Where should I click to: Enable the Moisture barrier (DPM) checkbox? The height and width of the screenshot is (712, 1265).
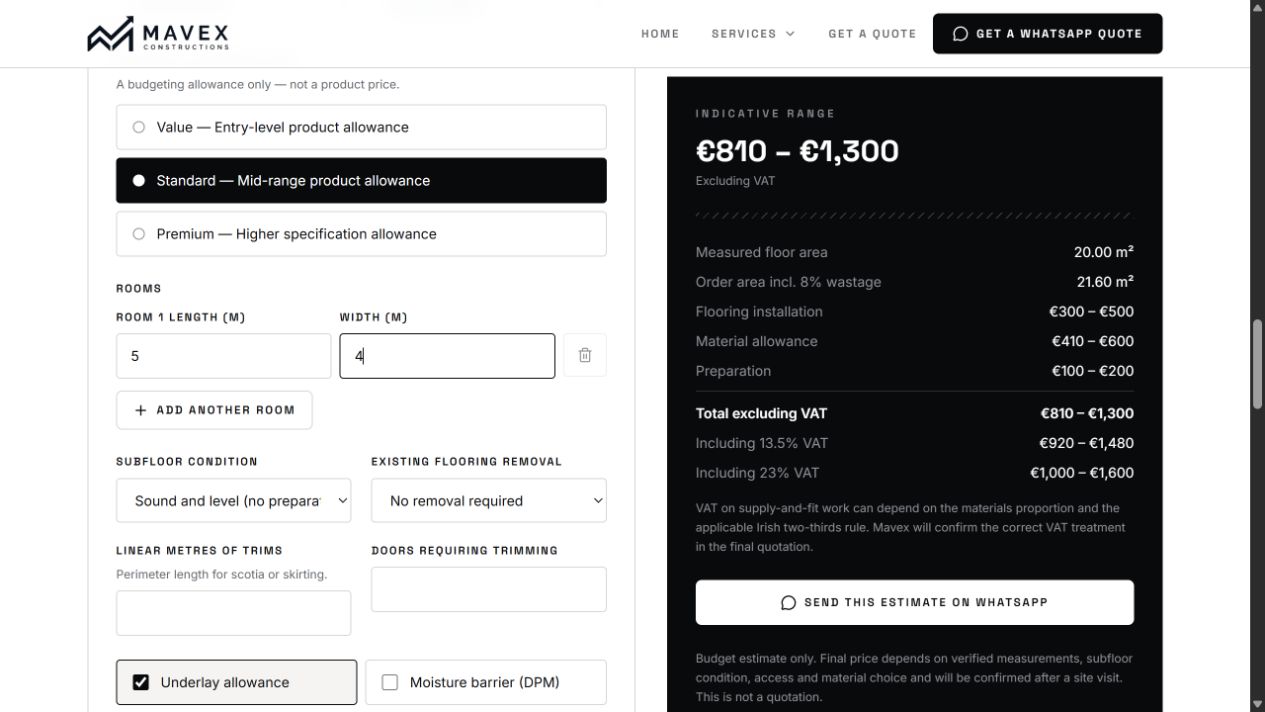tap(390, 683)
